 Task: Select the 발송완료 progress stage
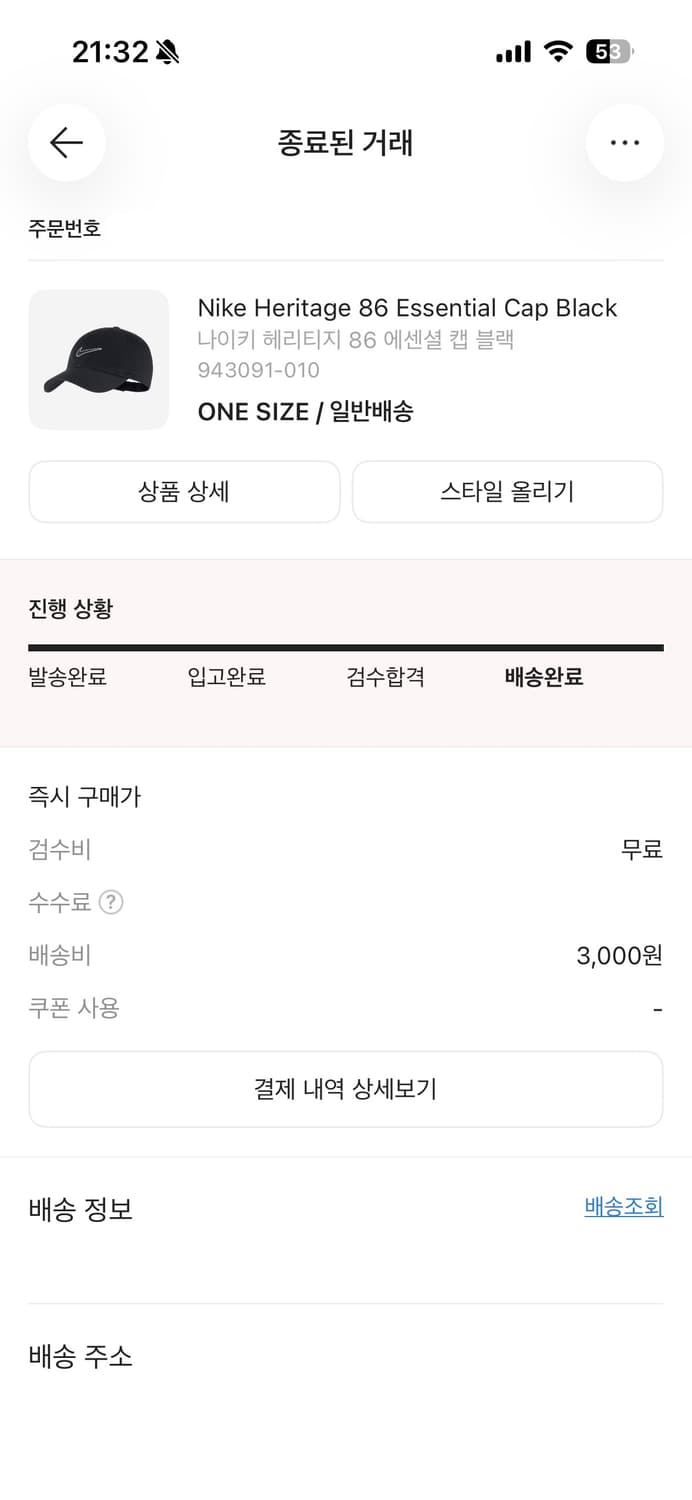coord(66,677)
